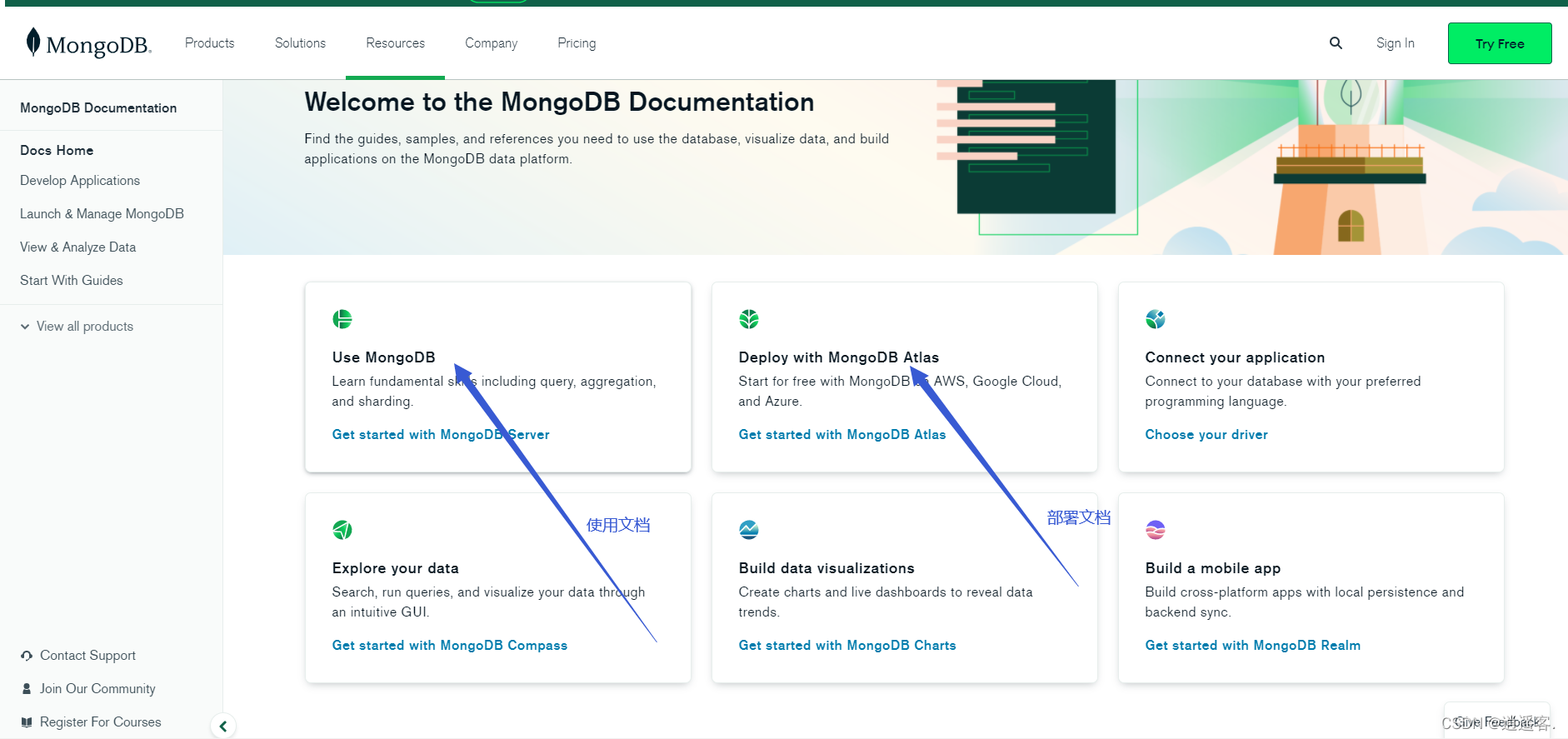The width and height of the screenshot is (1568, 739).
Task: Click the Try Free button
Action: pyautogui.click(x=1500, y=43)
